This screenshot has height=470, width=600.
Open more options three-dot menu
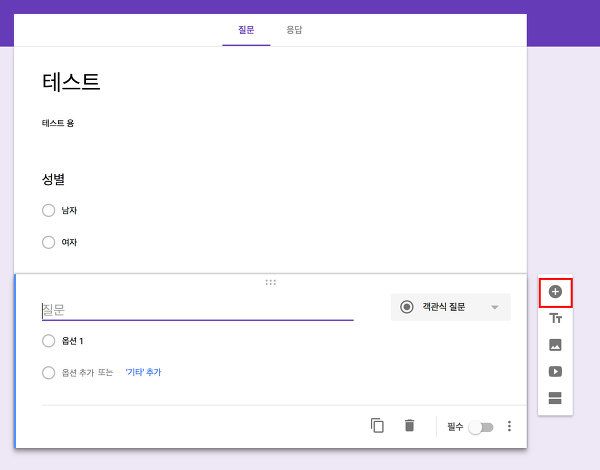[509, 426]
